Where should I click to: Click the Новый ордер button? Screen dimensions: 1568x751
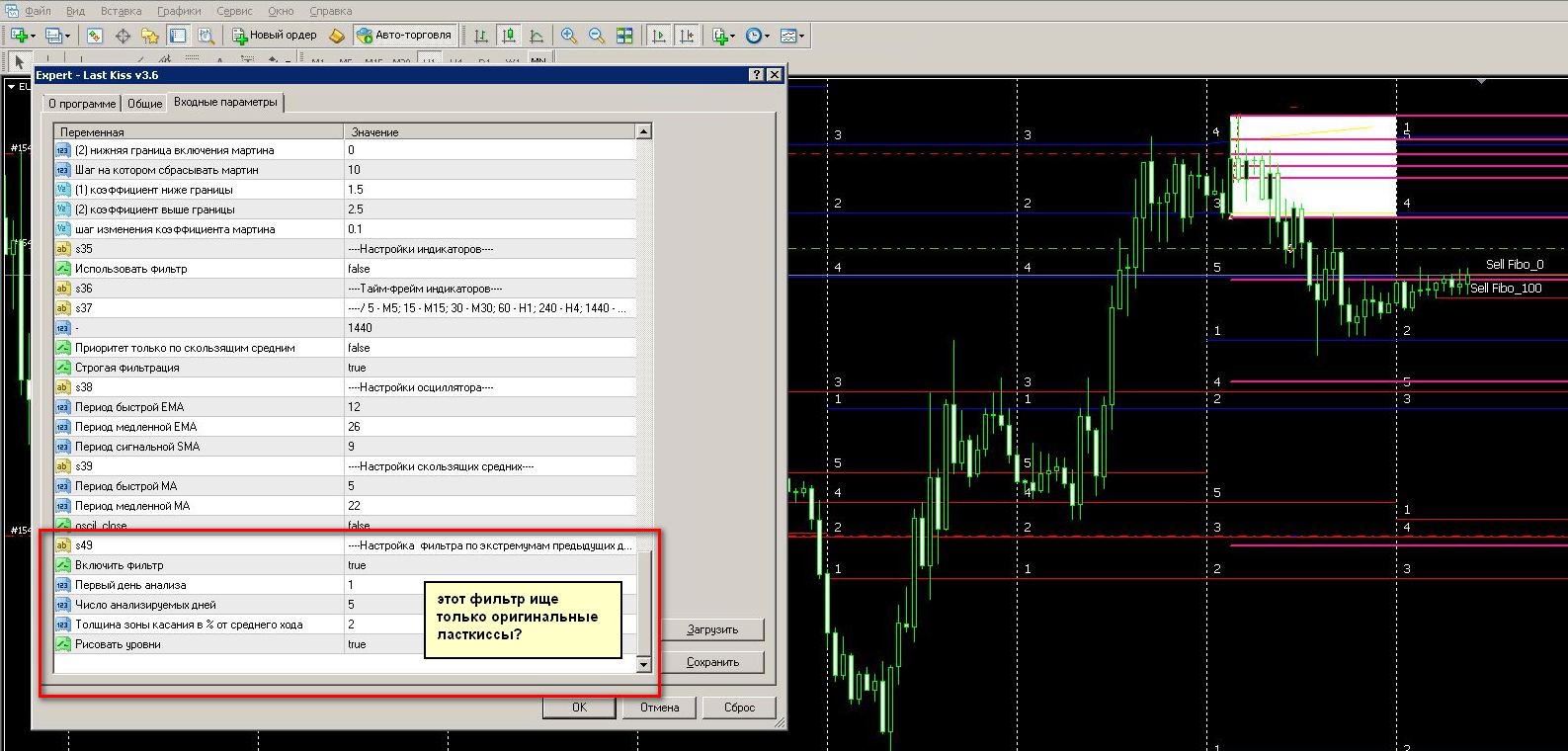tap(275, 36)
